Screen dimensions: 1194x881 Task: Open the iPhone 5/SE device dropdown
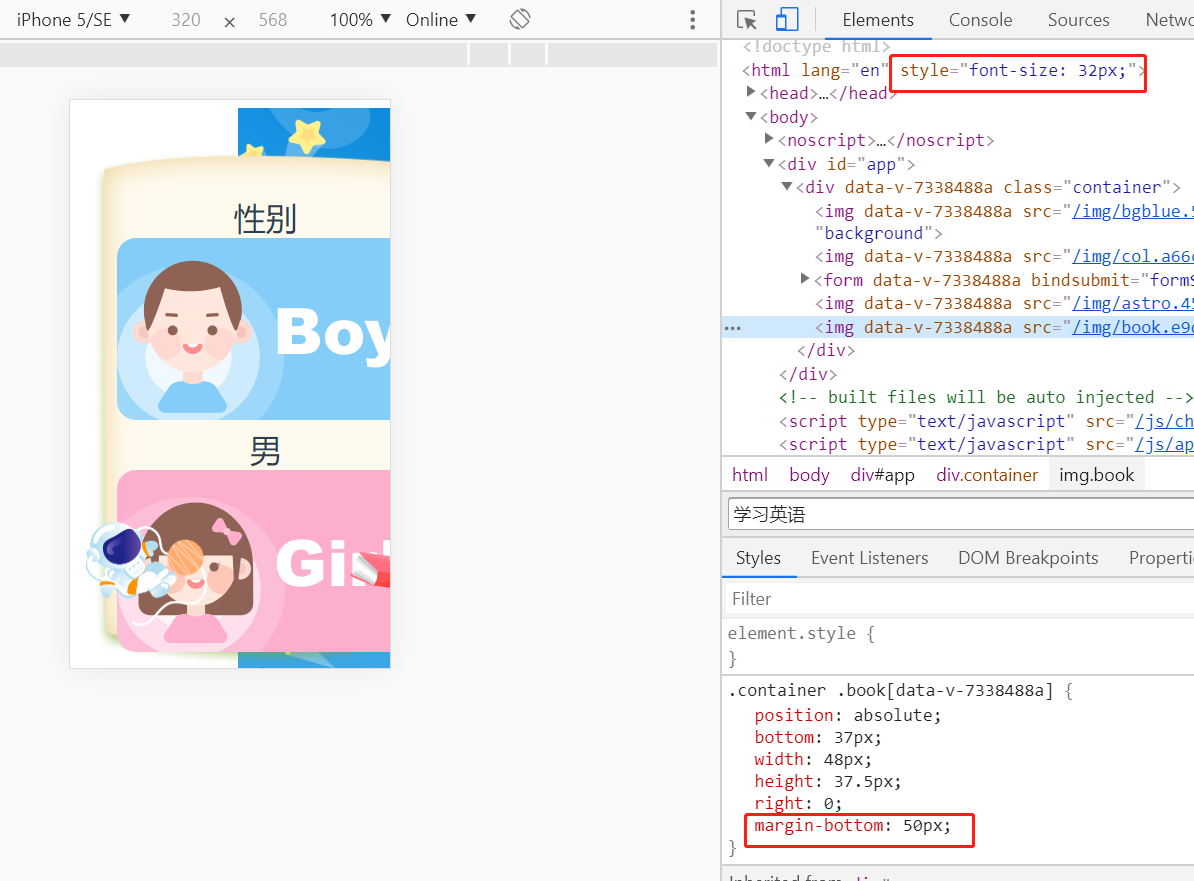(x=74, y=20)
